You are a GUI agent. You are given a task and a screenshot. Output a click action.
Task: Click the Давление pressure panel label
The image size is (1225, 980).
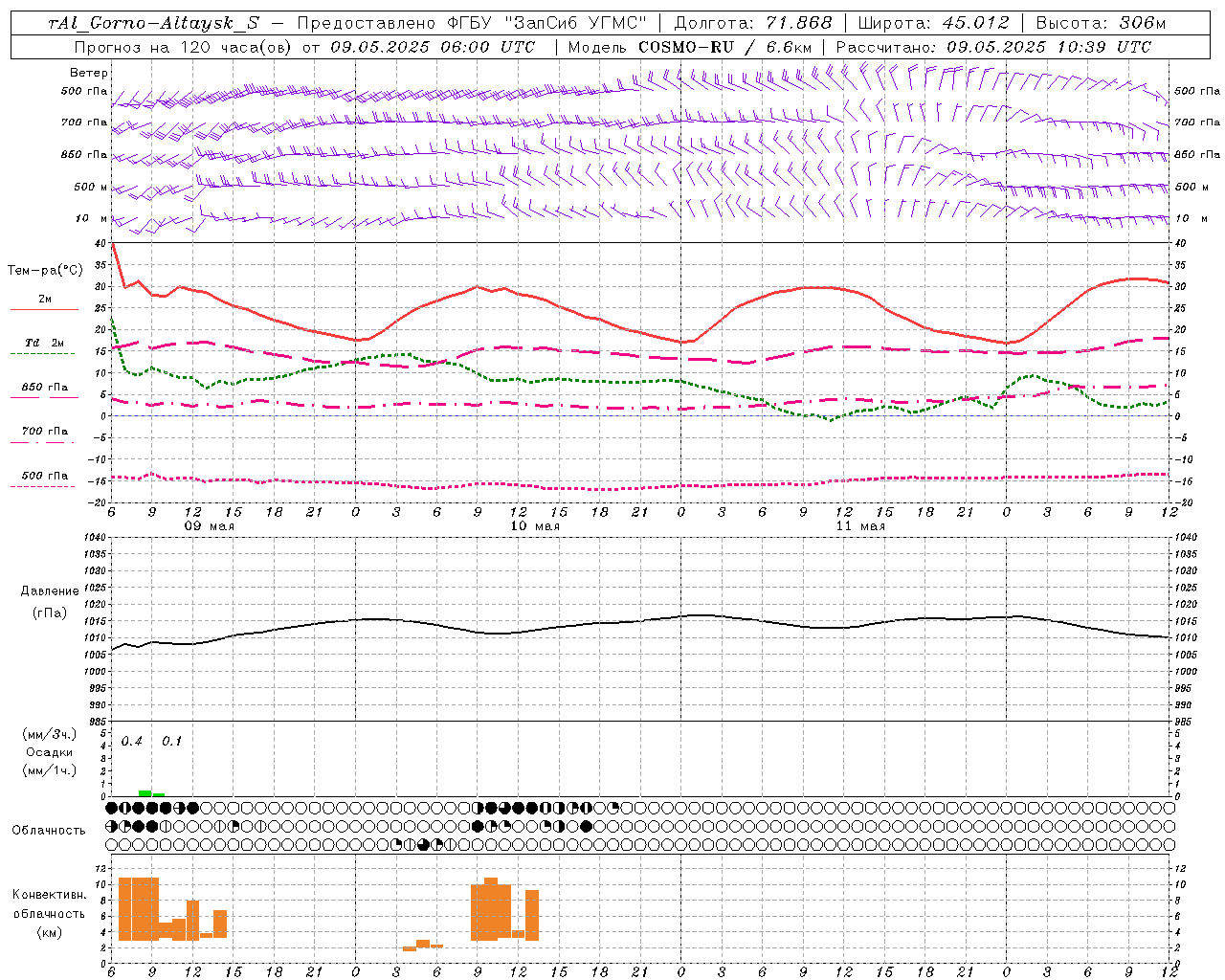pyautogui.click(x=50, y=591)
